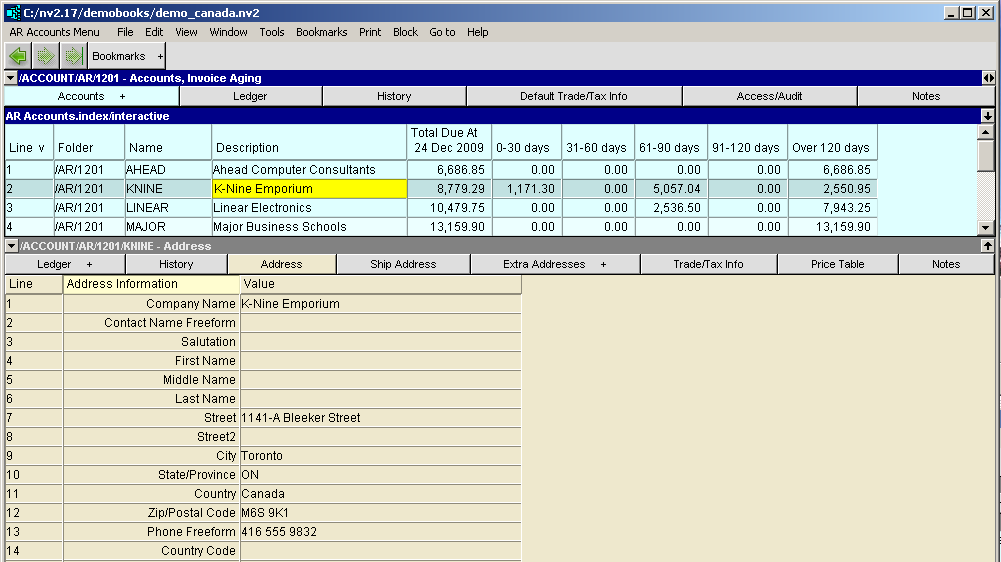Click the green back arrow icon
The image size is (1001, 562).
[18, 56]
